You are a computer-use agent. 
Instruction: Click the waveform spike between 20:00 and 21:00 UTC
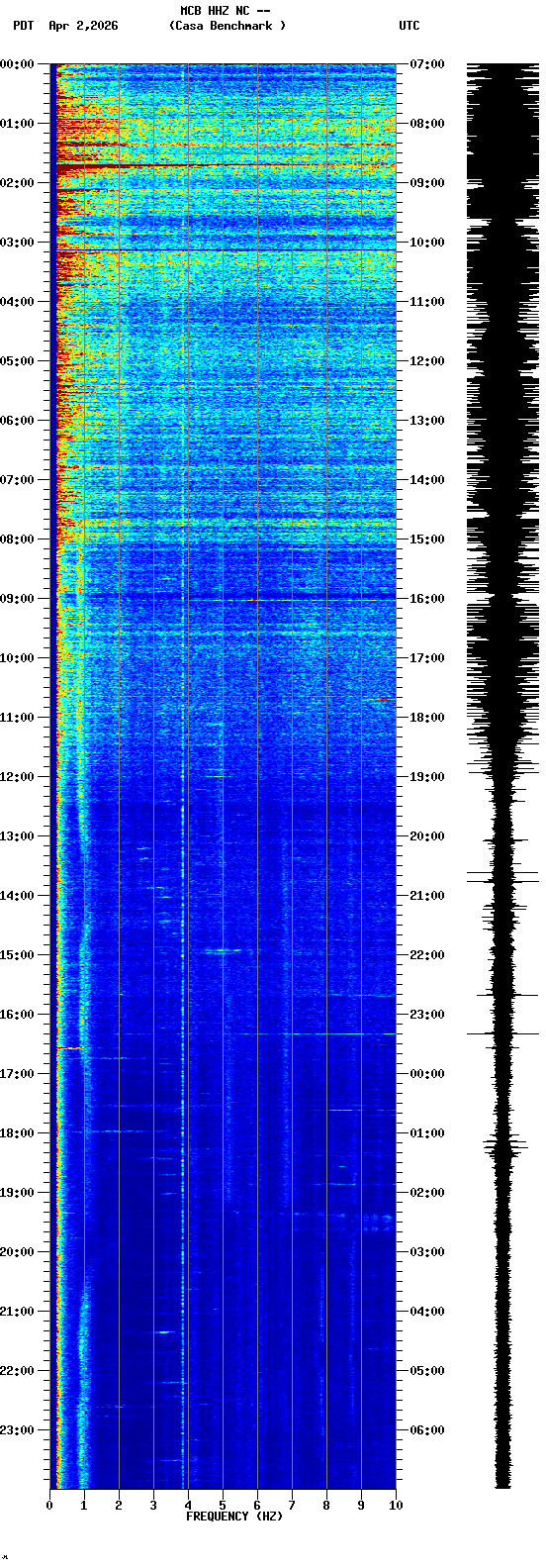pos(502,877)
